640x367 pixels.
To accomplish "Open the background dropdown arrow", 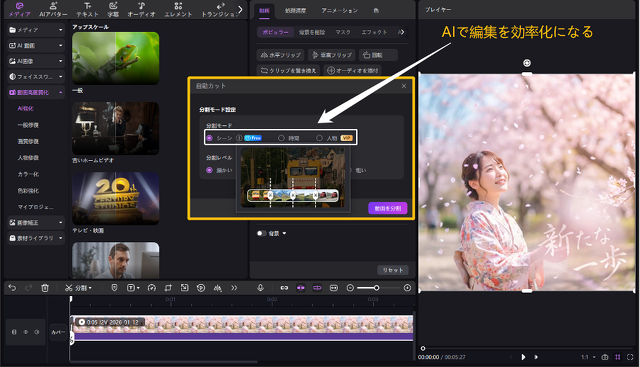I will coord(284,234).
